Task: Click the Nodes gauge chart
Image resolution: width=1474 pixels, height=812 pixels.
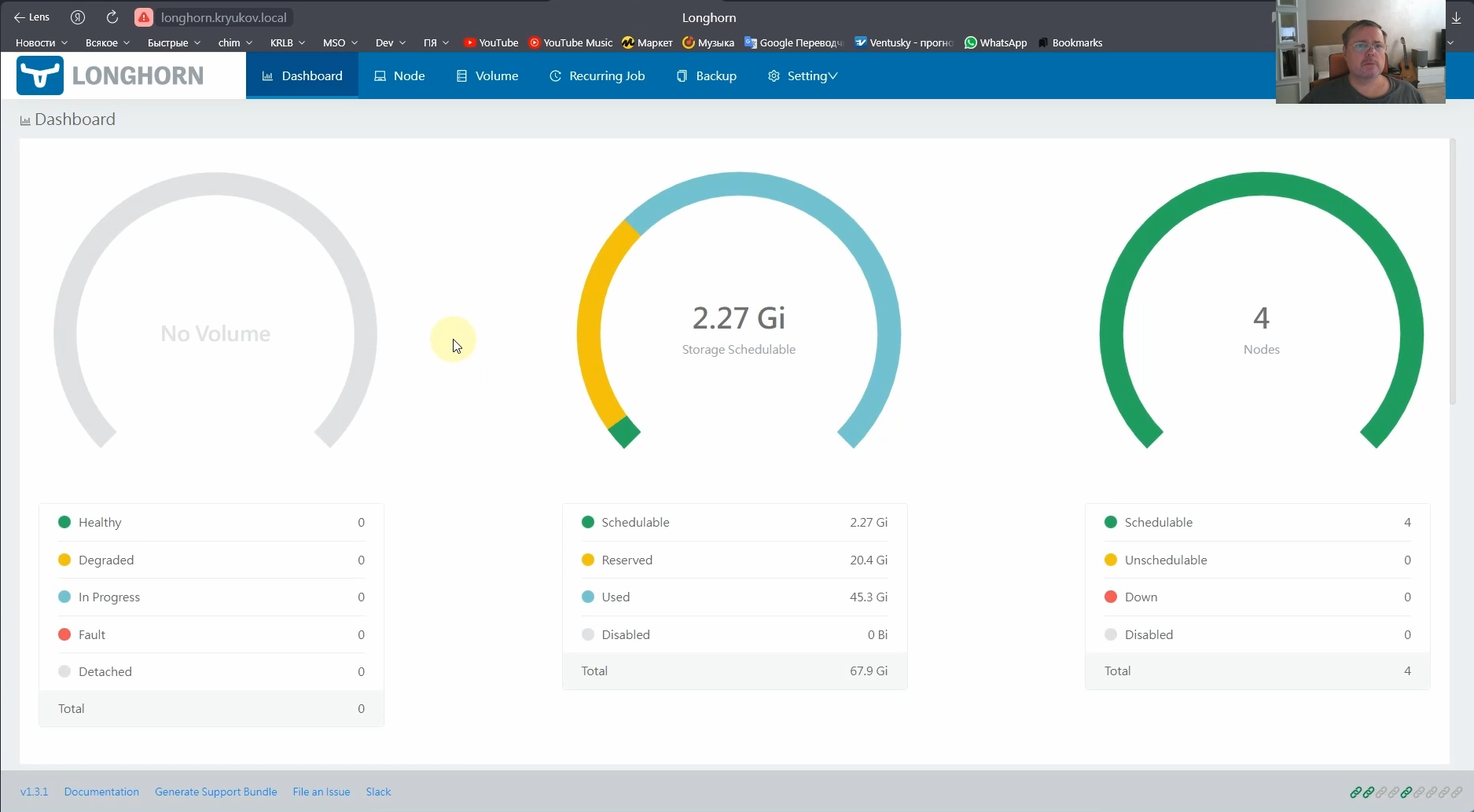Action: click(1261, 310)
